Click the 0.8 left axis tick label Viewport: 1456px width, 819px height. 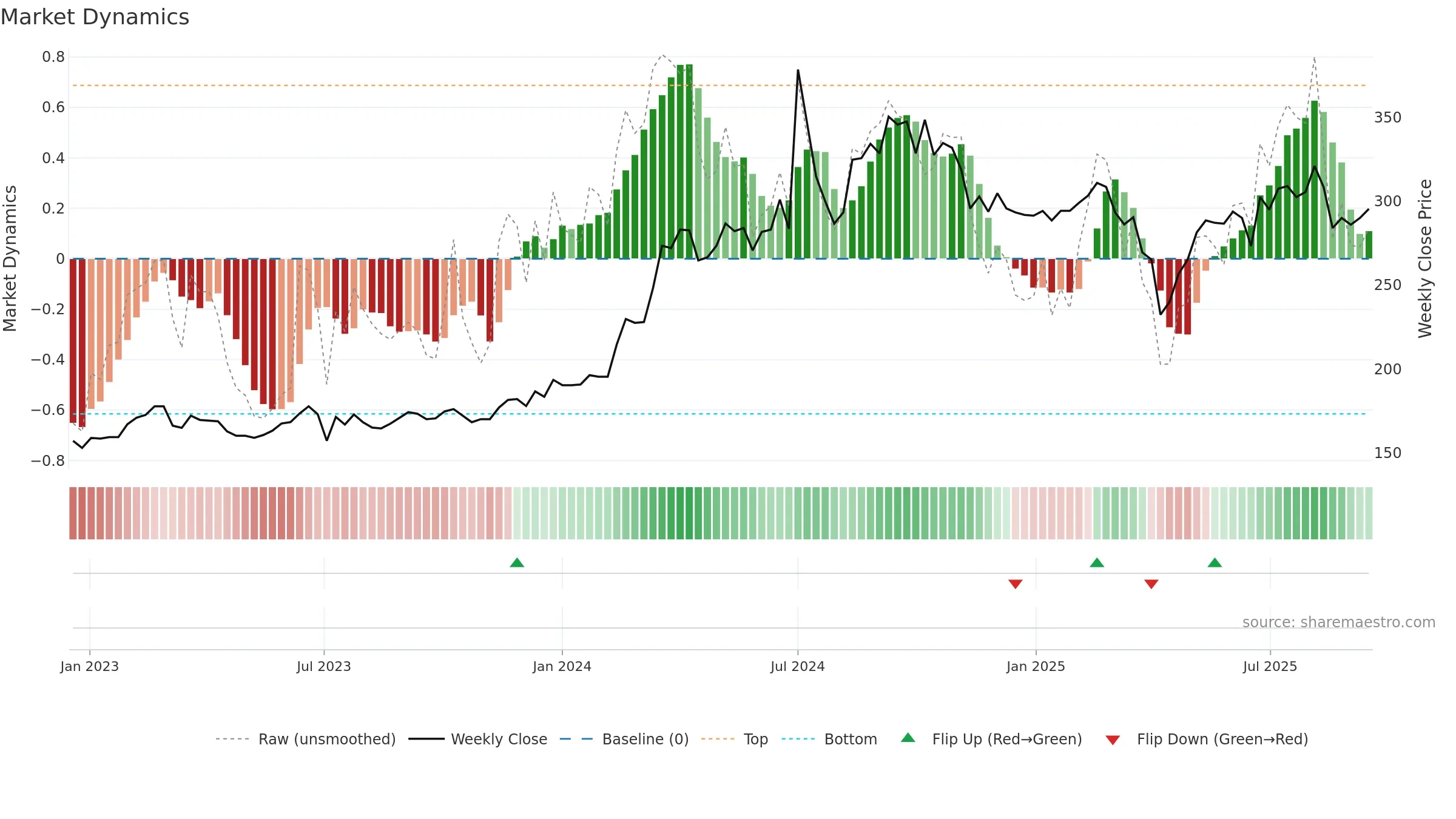pyautogui.click(x=53, y=57)
